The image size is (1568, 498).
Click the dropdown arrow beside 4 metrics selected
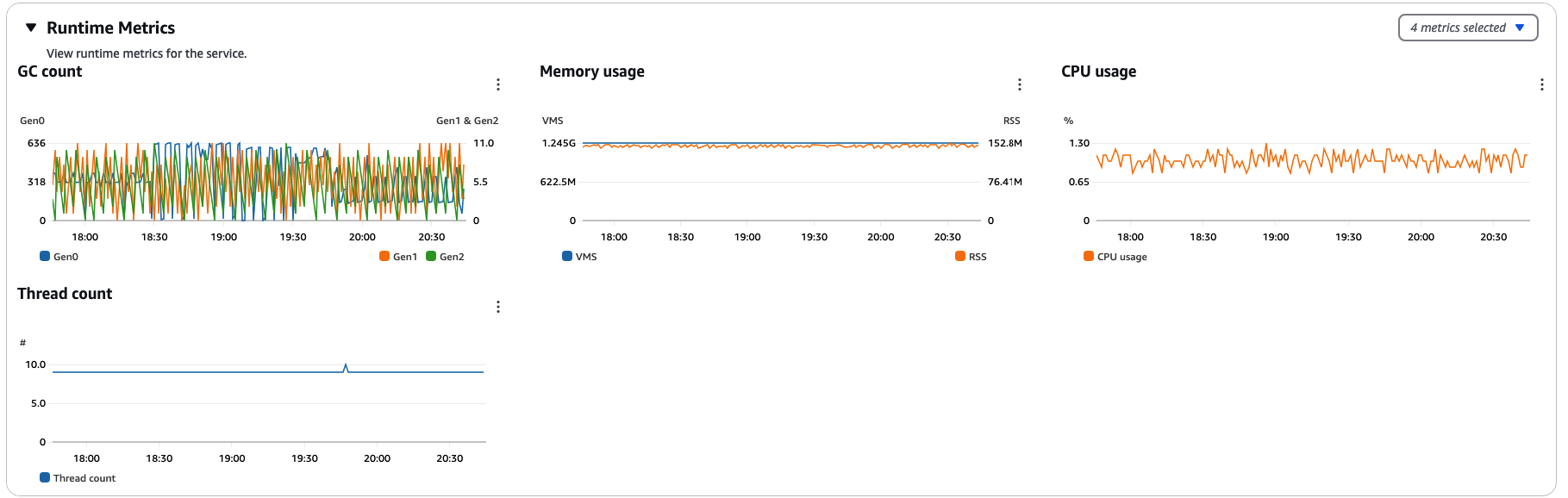[x=1520, y=27]
